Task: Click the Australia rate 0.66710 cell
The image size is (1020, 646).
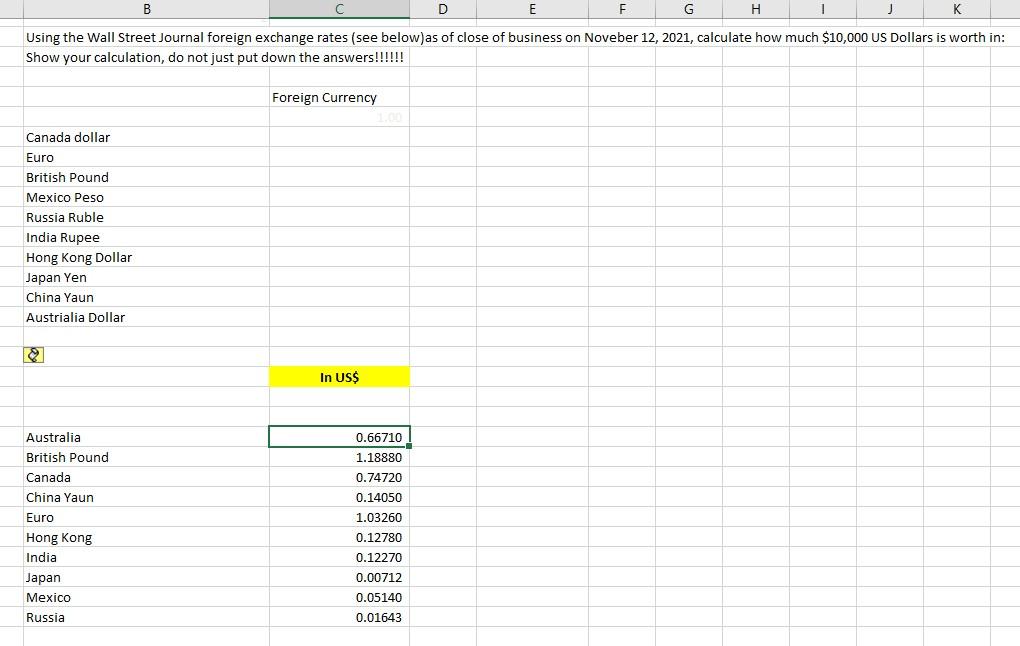Action: 339,437
